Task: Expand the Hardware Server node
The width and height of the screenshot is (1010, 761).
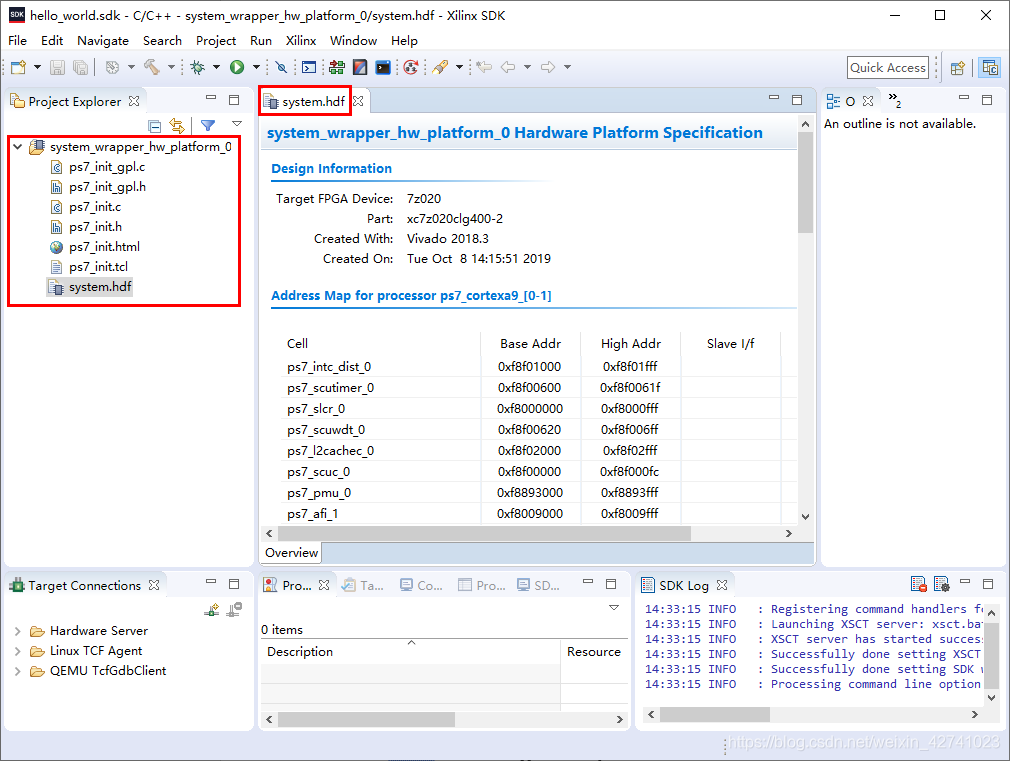Action: coord(18,631)
